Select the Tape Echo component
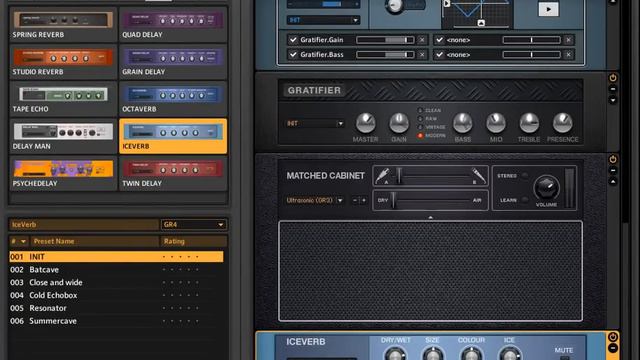This screenshot has width=640, height=360. tap(63, 99)
